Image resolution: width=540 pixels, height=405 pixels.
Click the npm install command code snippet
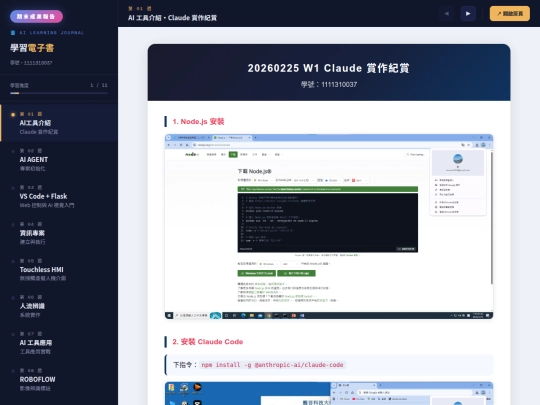(272, 365)
